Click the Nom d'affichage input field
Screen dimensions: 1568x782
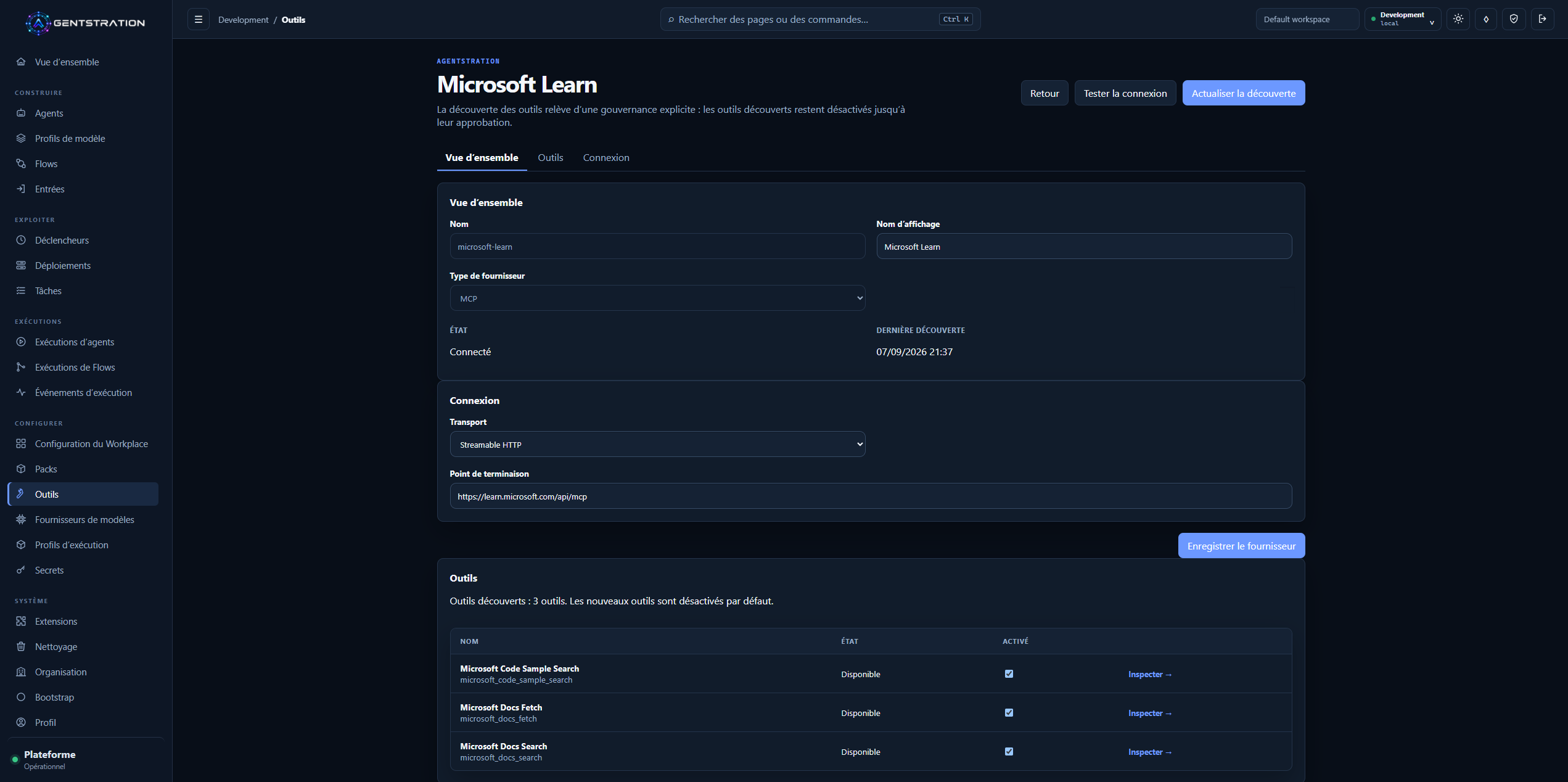coord(1084,246)
